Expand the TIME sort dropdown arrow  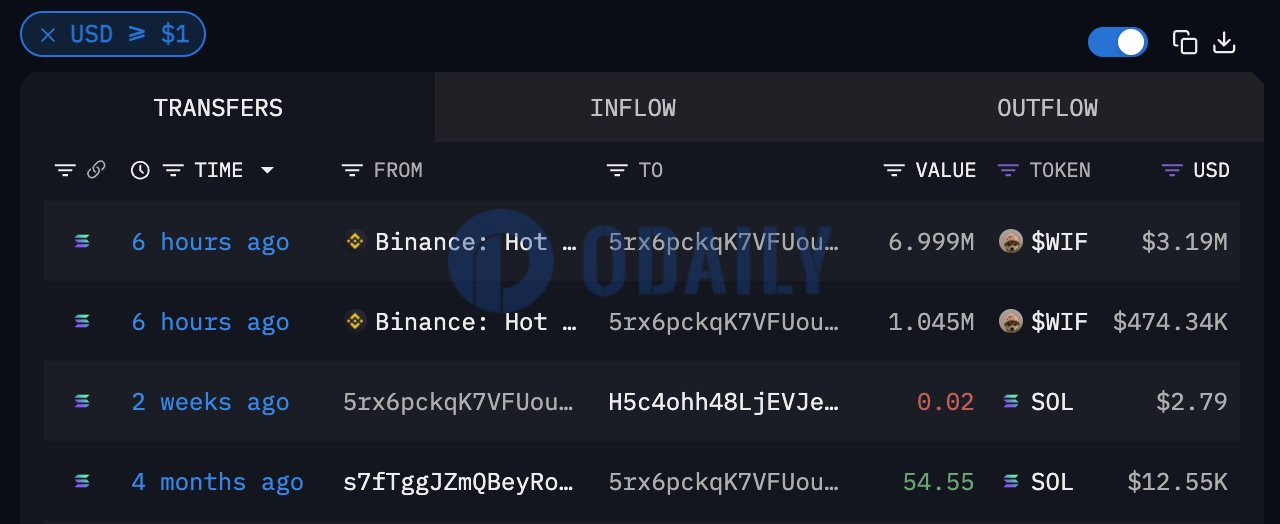[x=267, y=171]
